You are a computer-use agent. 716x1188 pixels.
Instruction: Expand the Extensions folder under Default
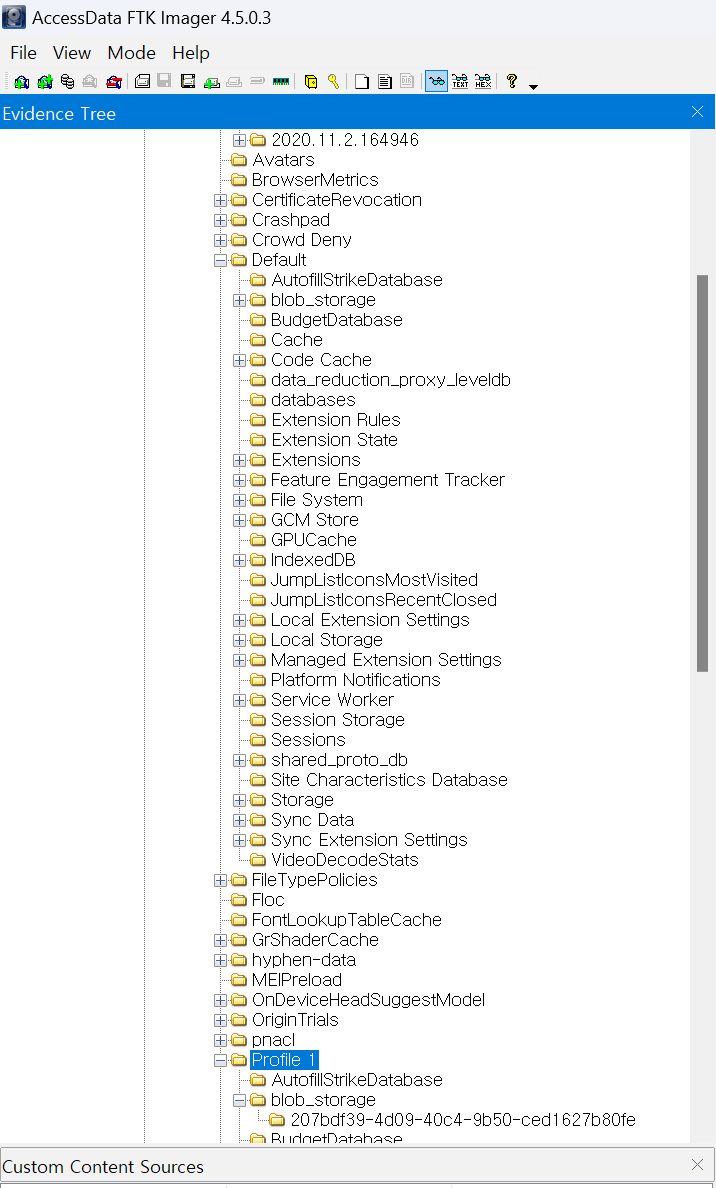239,460
